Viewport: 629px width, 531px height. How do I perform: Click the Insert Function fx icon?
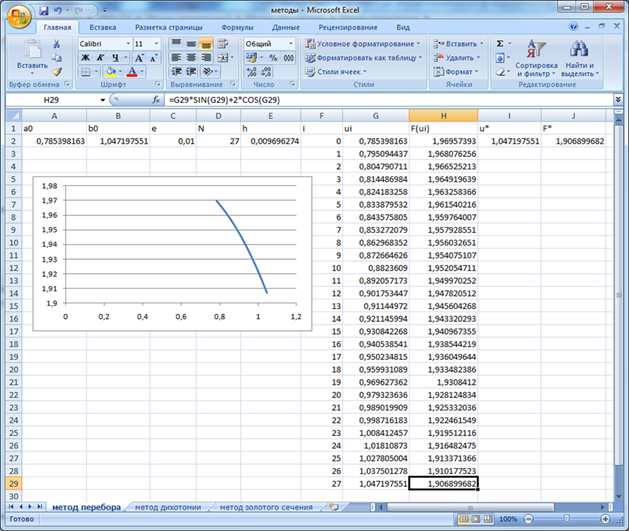coord(156,101)
